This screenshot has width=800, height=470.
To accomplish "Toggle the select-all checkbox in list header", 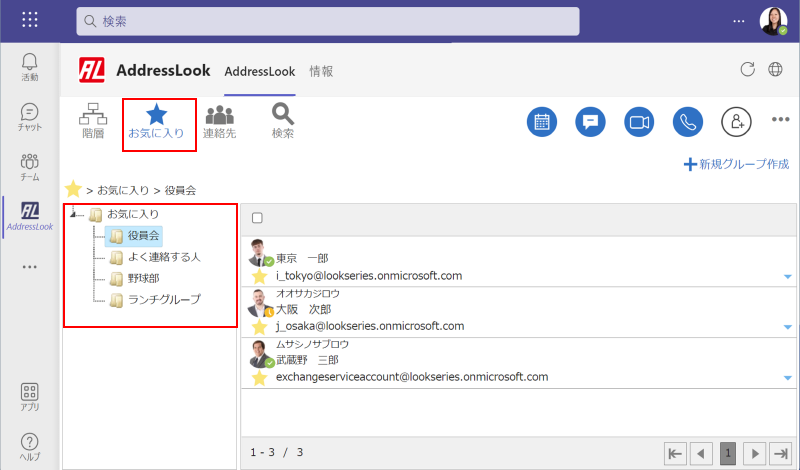I will pos(258,218).
